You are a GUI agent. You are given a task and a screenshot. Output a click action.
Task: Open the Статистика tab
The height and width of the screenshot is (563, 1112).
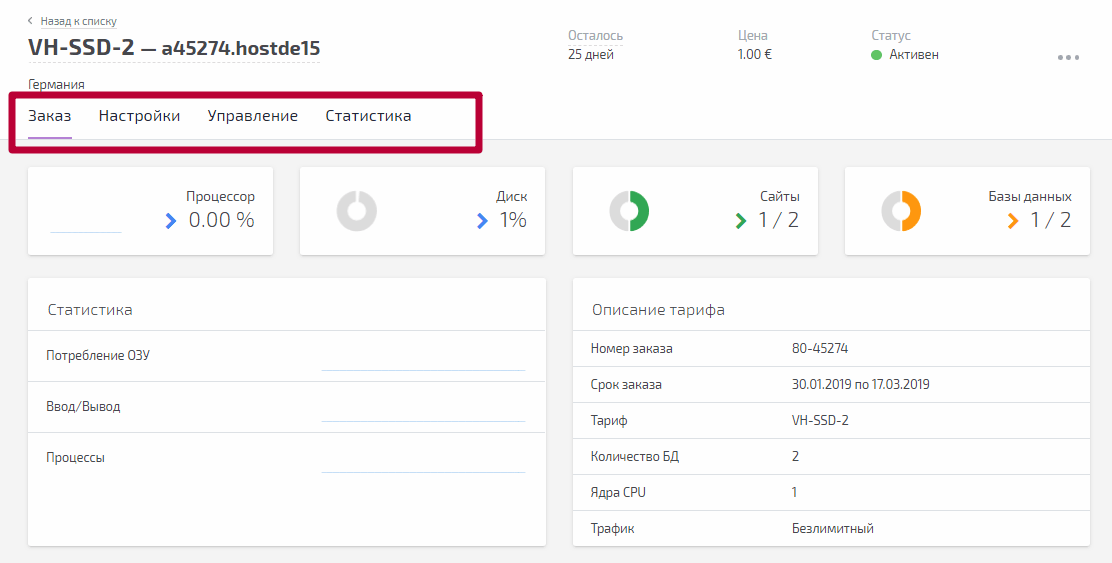[x=368, y=116]
